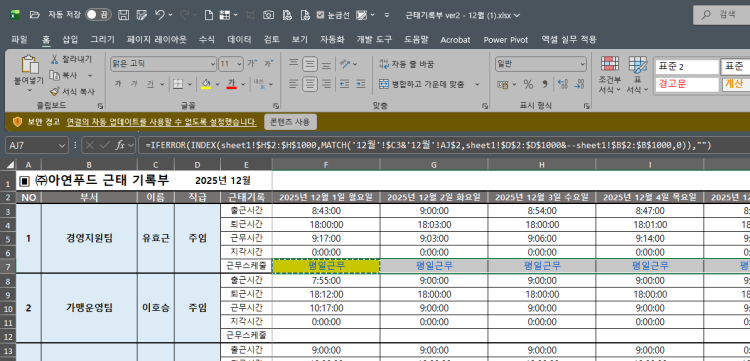The width and height of the screenshot is (750, 361).
Task: Open the font color dropdown arrow
Action: [243, 85]
